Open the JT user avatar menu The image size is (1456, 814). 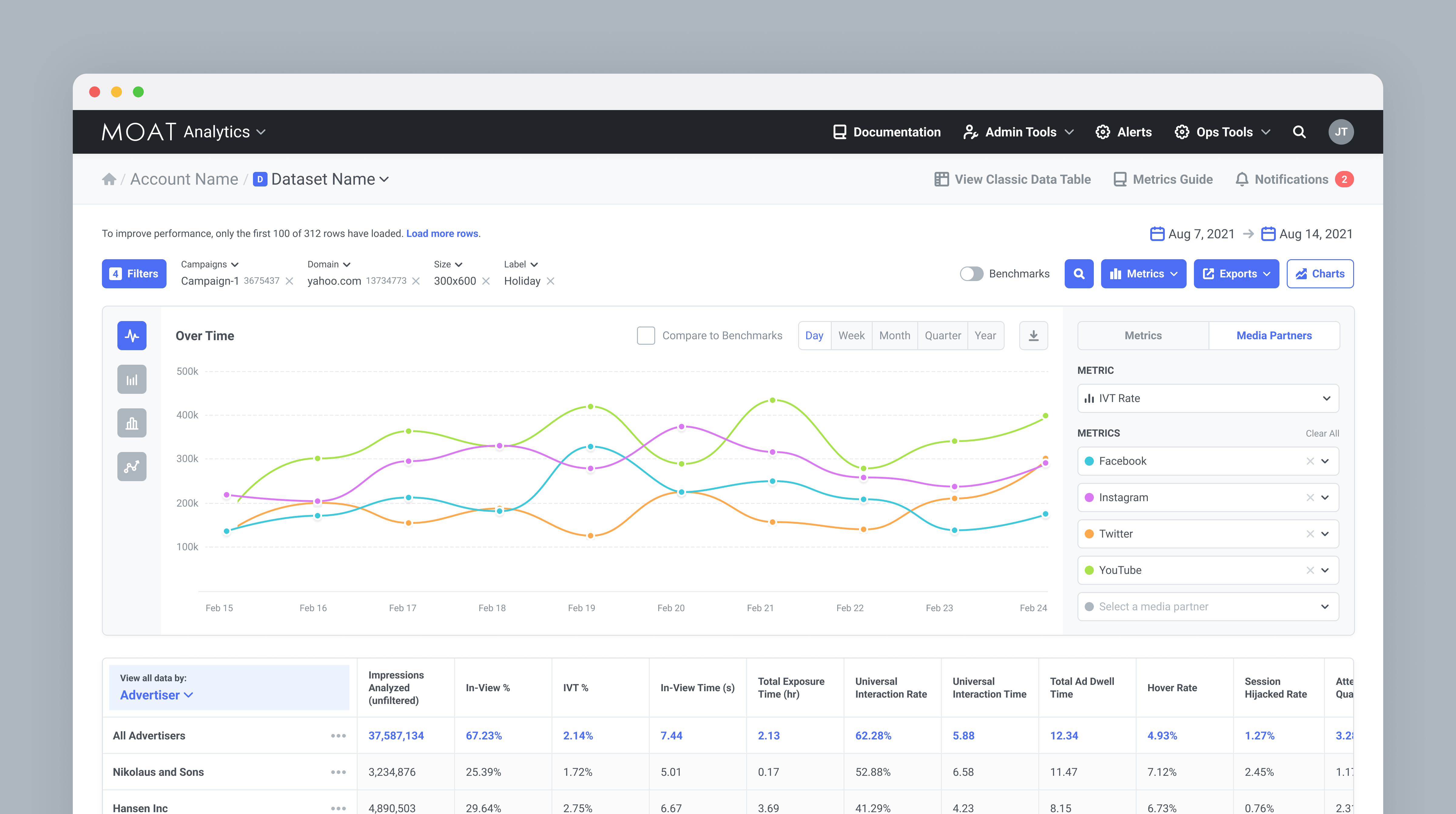[x=1341, y=132]
